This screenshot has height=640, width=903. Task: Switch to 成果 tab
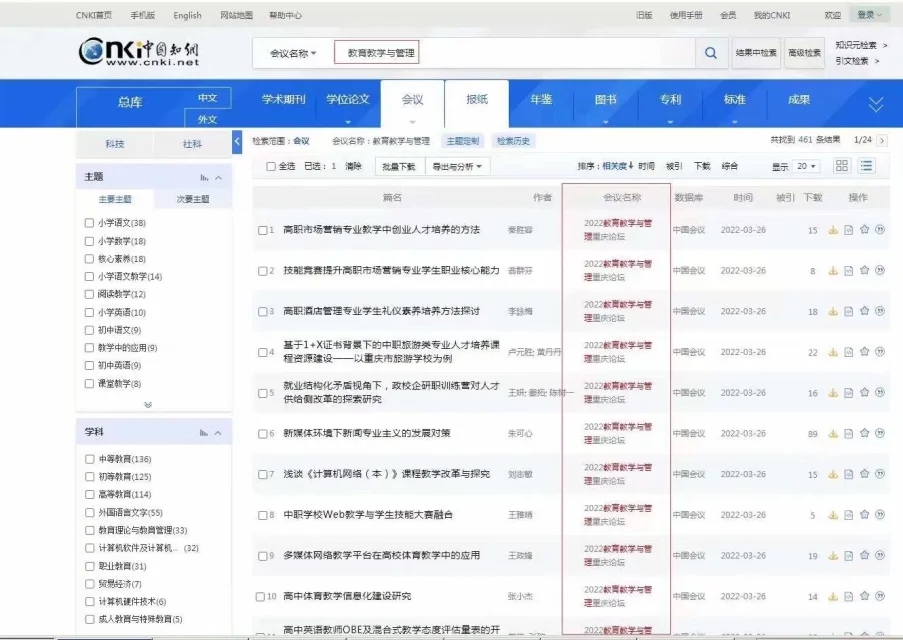[799, 100]
